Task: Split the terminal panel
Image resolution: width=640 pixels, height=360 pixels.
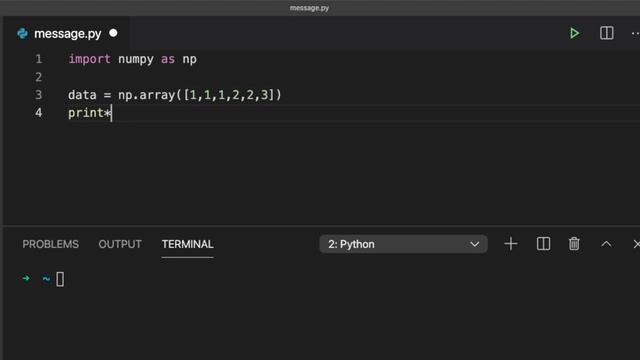Action: click(x=543, y=244)
